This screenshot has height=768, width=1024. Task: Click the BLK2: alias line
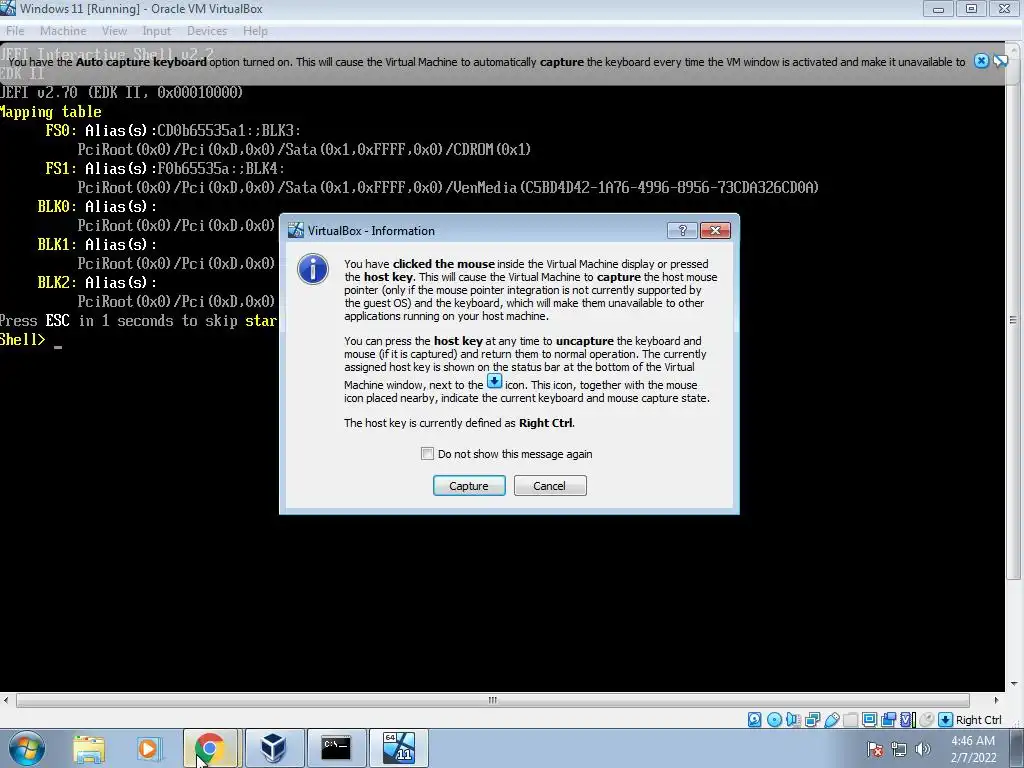coord(97,282)
